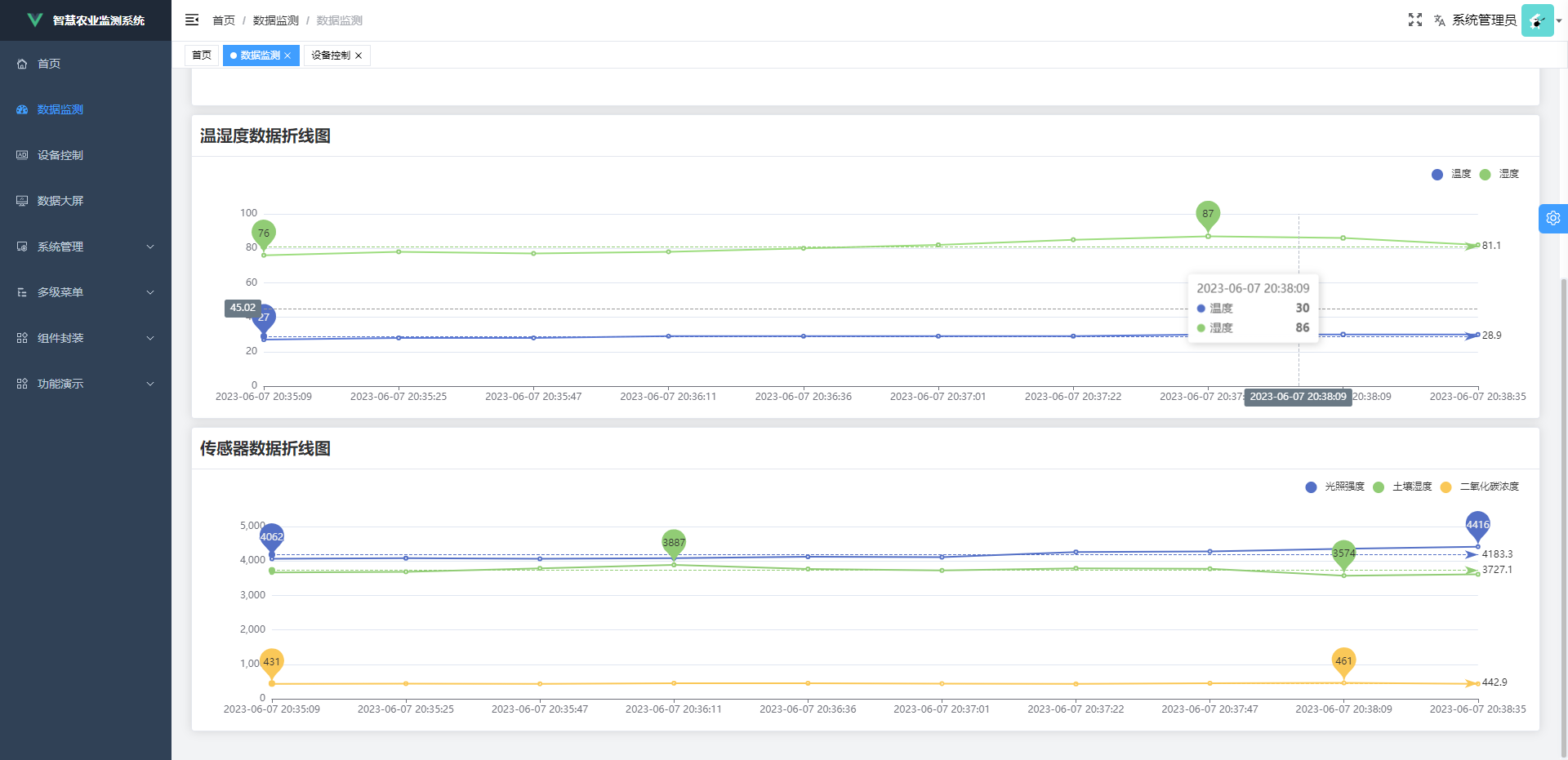Open 数据监测 in the sidebar menu
Screen dimensions: 1568x760
[x=86, y=109]
